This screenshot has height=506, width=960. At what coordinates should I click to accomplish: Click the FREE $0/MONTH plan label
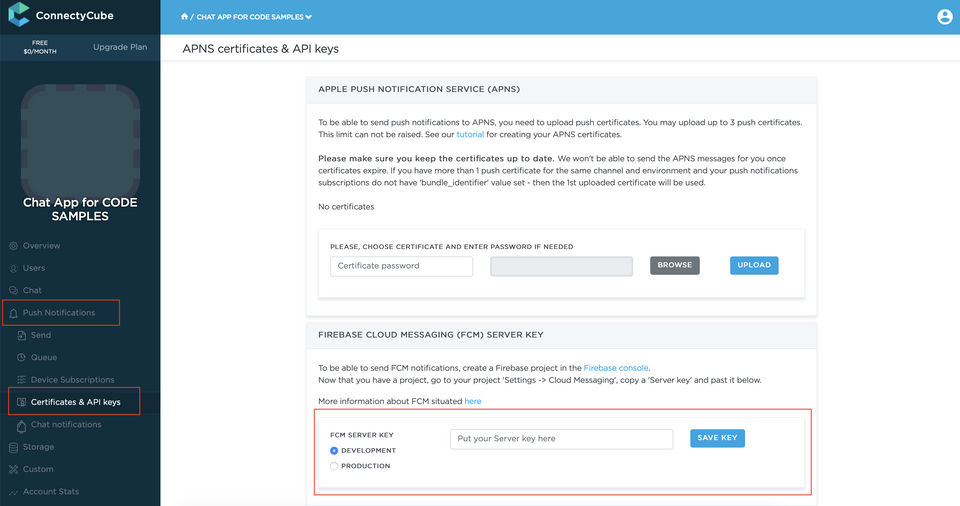[x=40, y=47]
